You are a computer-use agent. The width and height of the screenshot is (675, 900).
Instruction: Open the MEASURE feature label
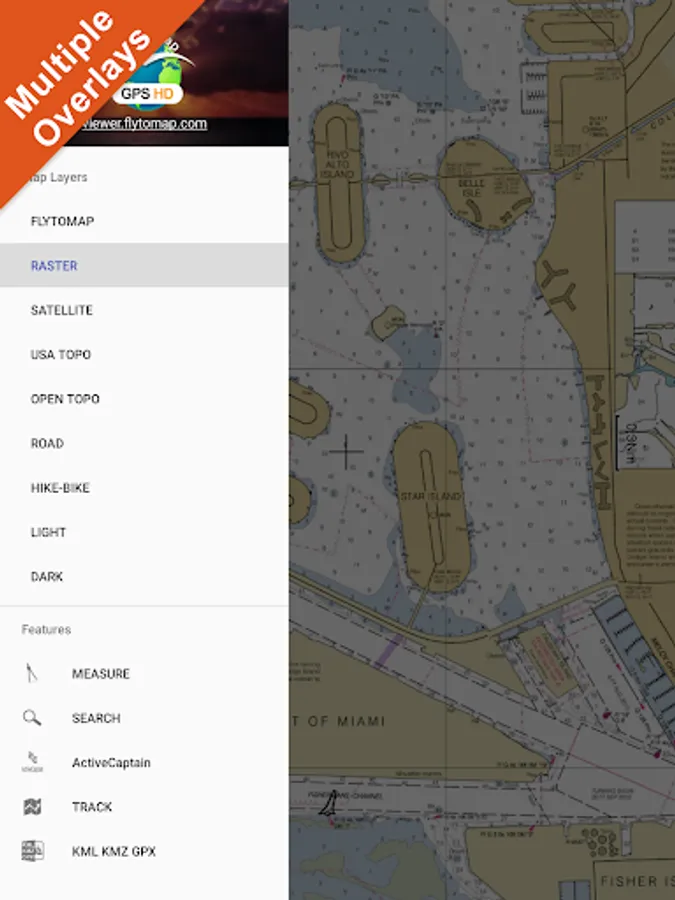pos(101,673)
